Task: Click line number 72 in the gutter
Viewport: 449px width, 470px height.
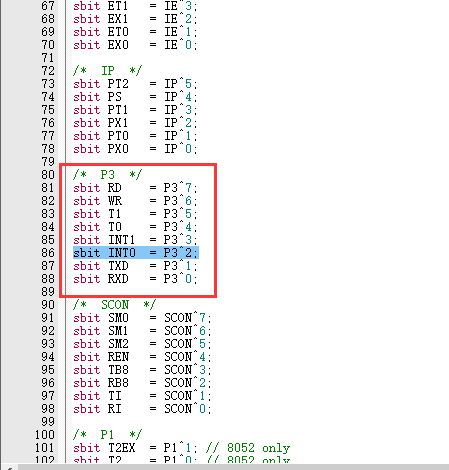Action: tap(48, 71)
